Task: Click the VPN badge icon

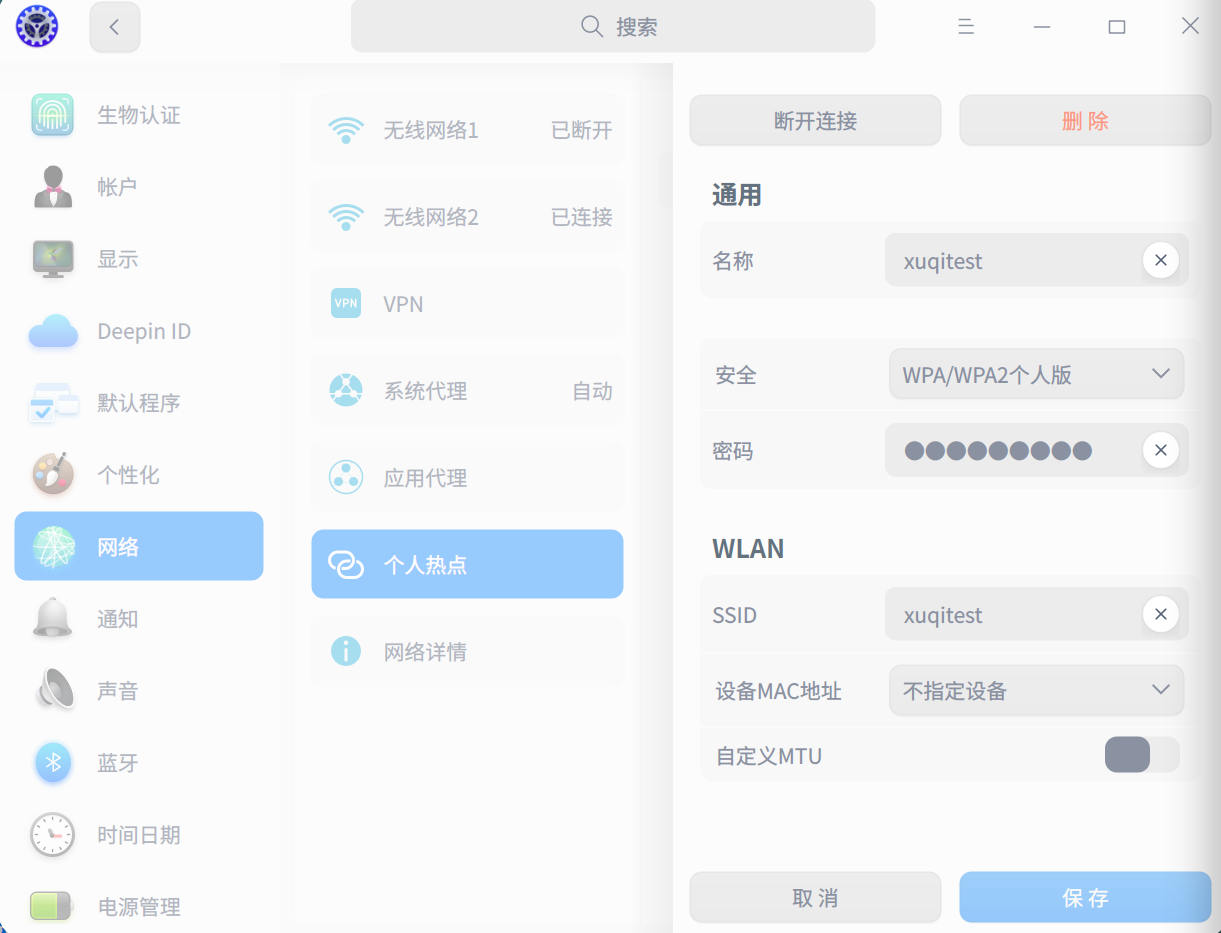Action: pyautogui.click(x=346, y=303)
